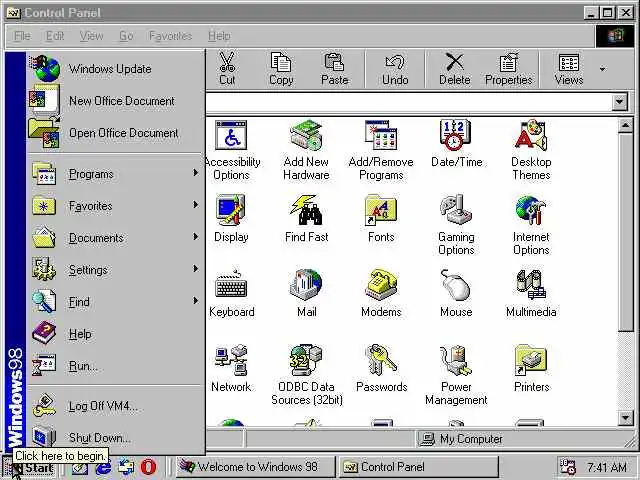This screenshot has width=640, height=480.
Task: Select the Multimedia icon
Action: [x=531, y=293]
